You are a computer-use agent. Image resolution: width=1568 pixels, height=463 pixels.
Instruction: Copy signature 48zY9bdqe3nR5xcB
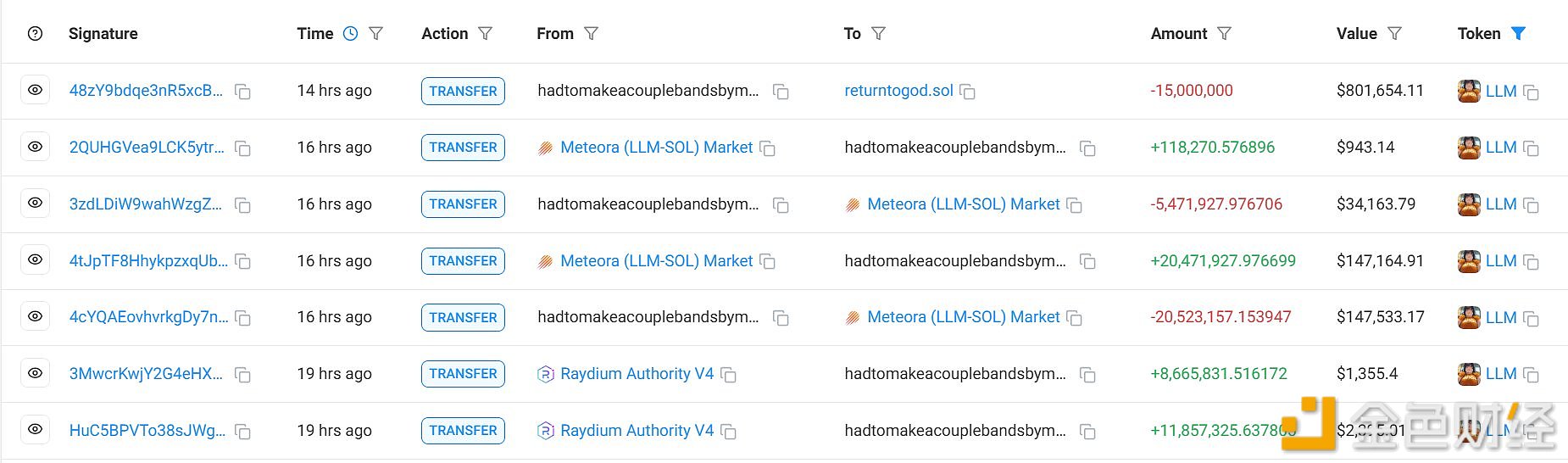(x=242, y=92)
